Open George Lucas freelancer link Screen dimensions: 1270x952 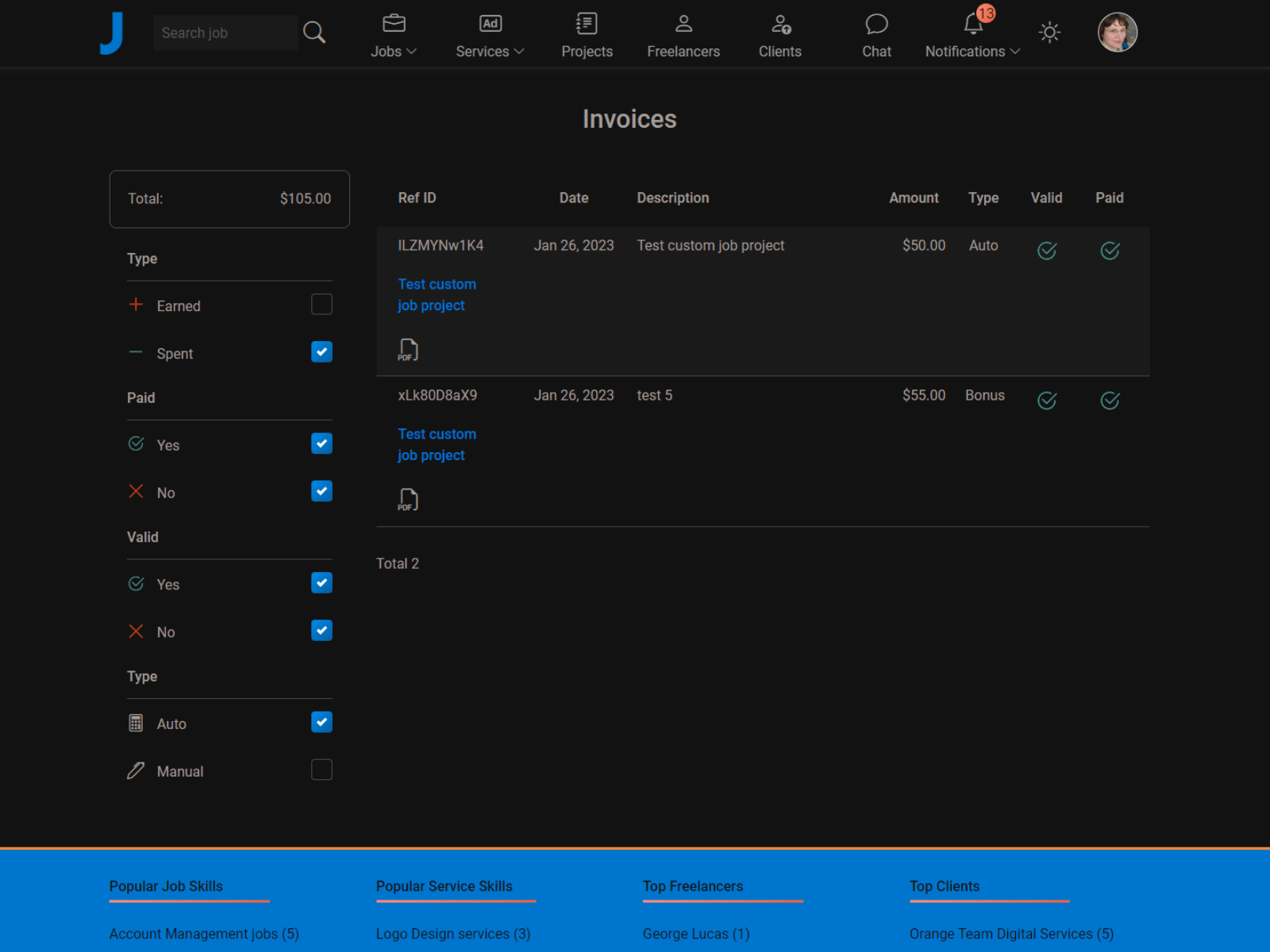(695, 934)
